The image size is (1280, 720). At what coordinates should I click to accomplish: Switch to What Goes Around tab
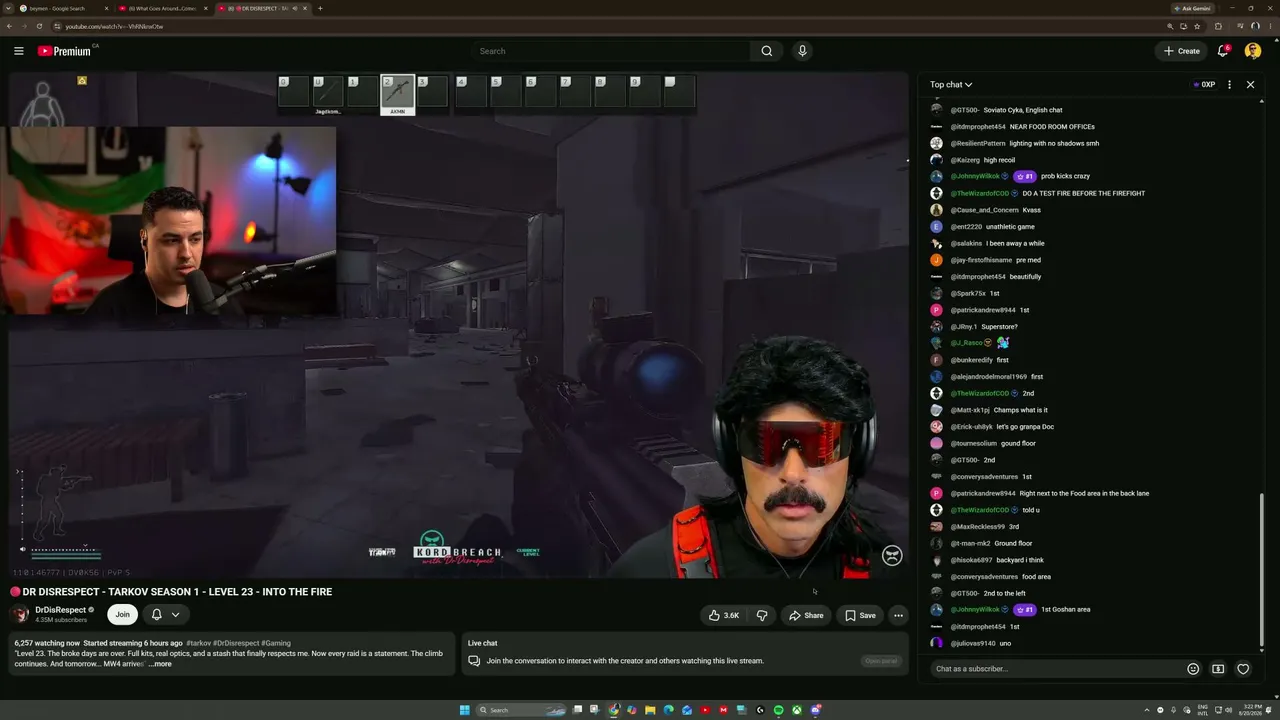161,8
